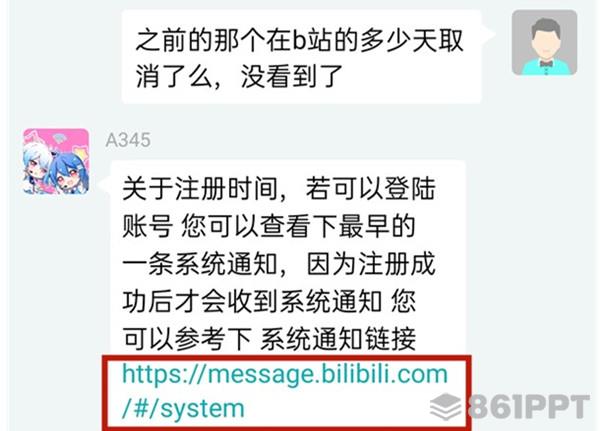Tap the pink anime avatar of A345
This screenshot has width=600, height=431.
(x=56, y=162)
